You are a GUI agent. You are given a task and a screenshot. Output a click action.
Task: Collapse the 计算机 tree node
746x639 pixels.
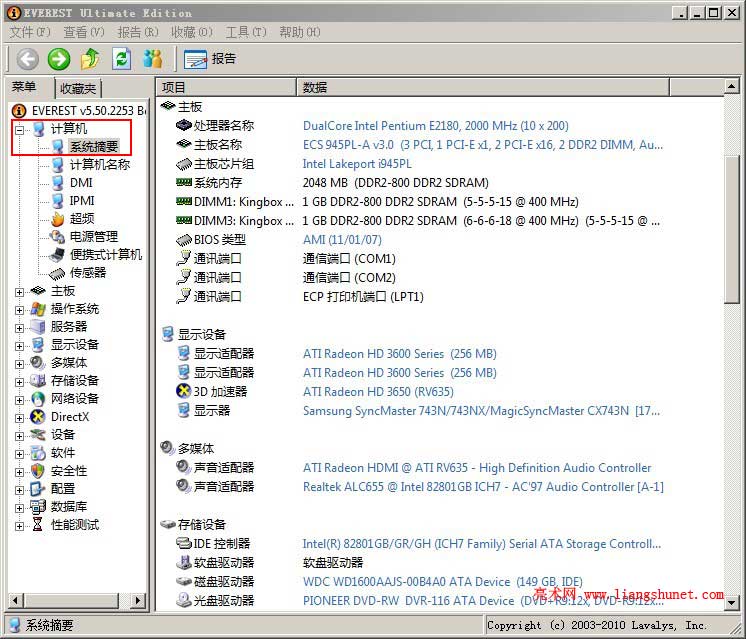pyautogui.click(x=20, y=129)
